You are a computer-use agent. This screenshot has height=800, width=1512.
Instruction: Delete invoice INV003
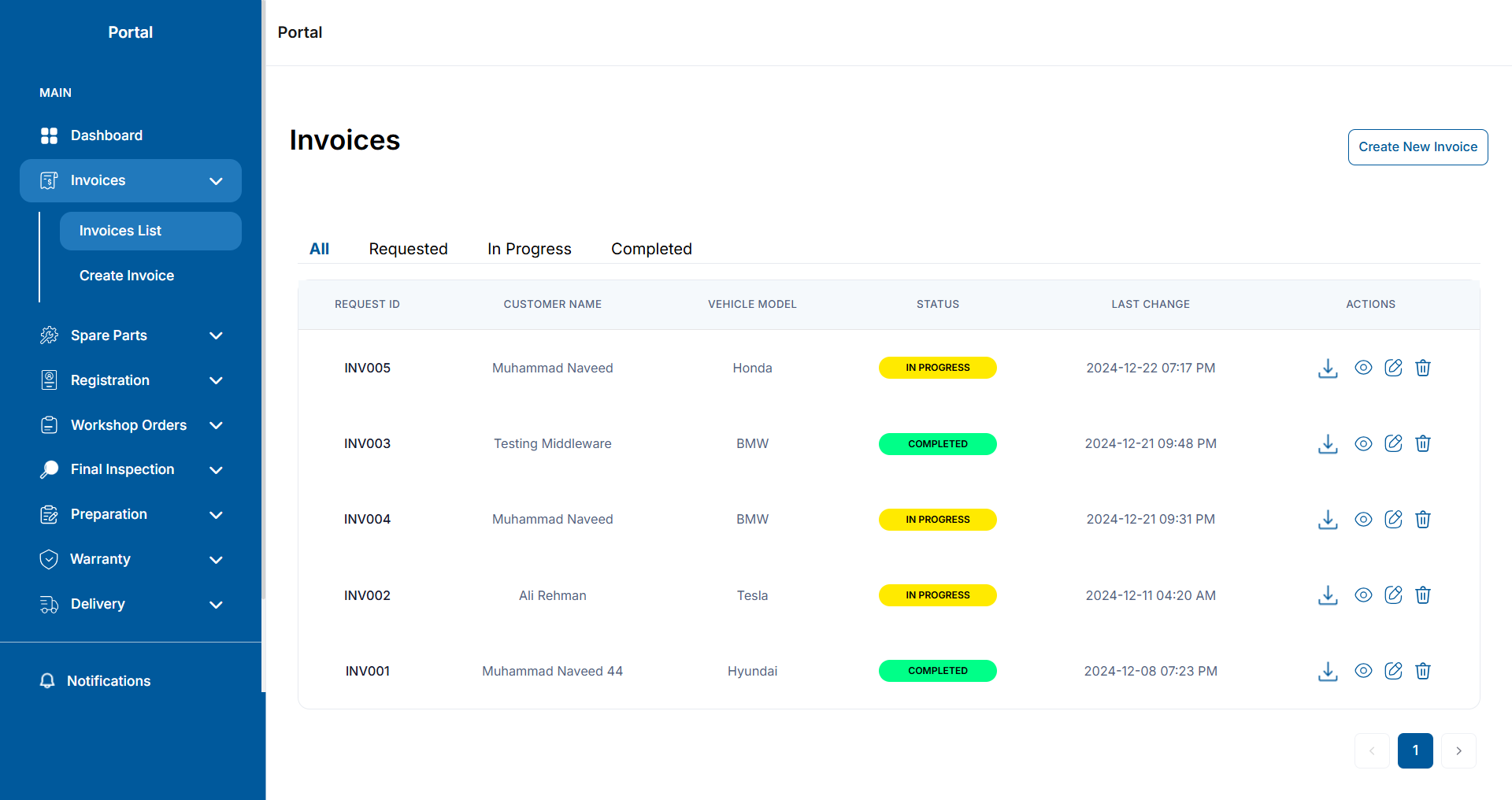(1423, 443)
